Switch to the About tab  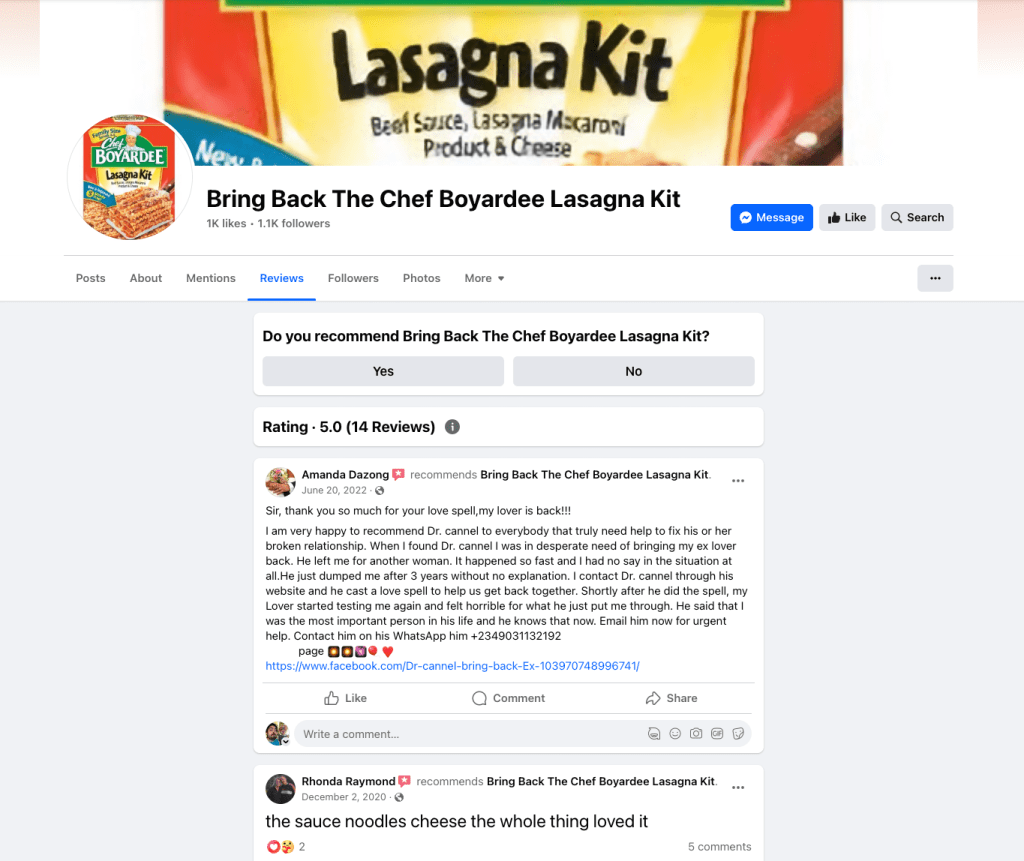[x=146, y=278]
